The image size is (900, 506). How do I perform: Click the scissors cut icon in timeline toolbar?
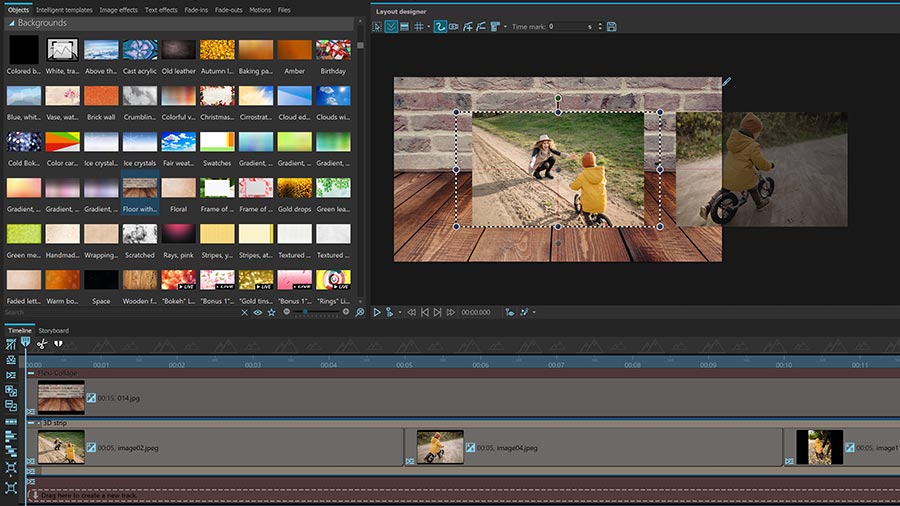(41, 344)
